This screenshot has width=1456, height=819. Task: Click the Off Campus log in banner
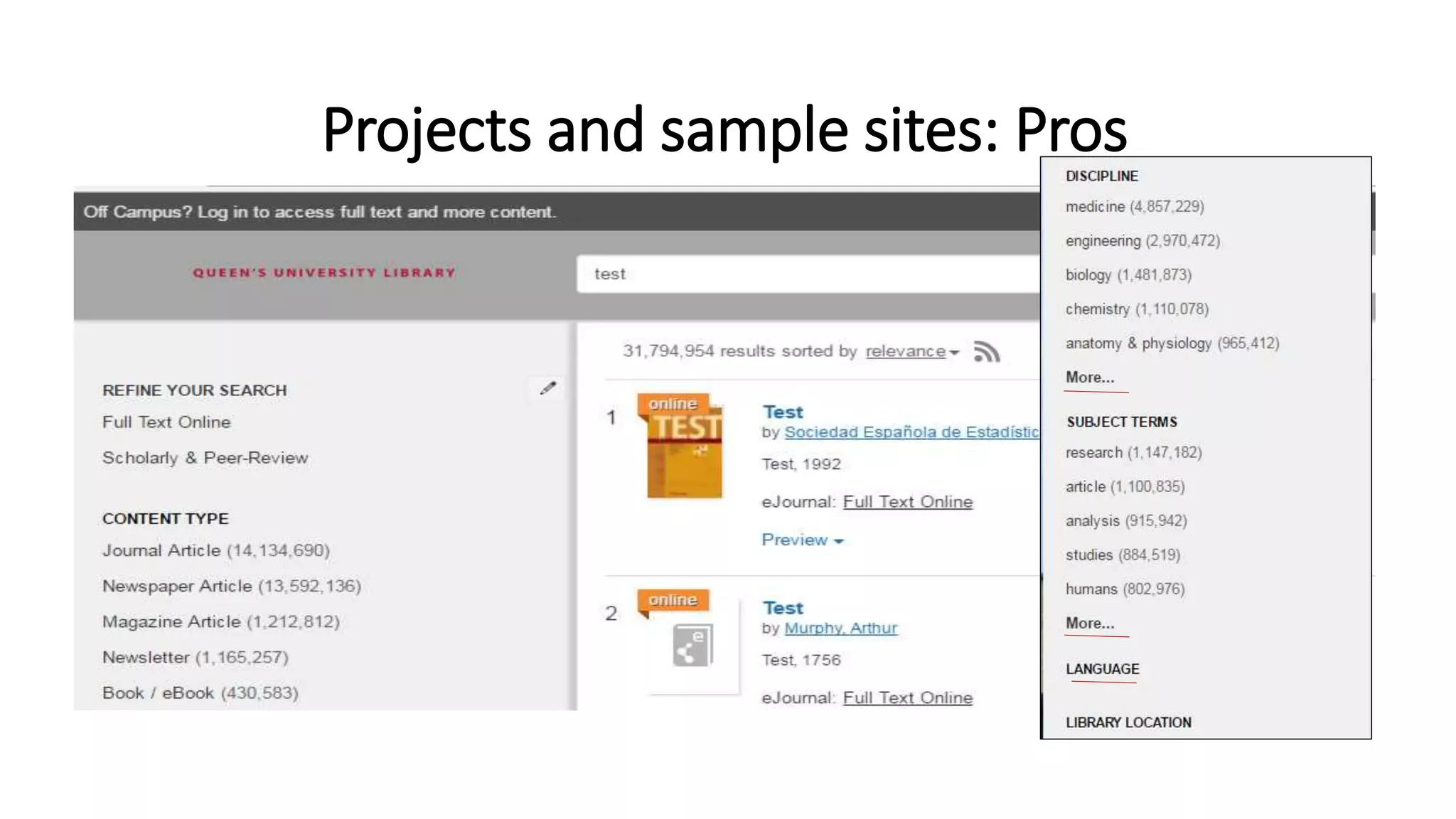pyautogui.click(x=320, y=212)
